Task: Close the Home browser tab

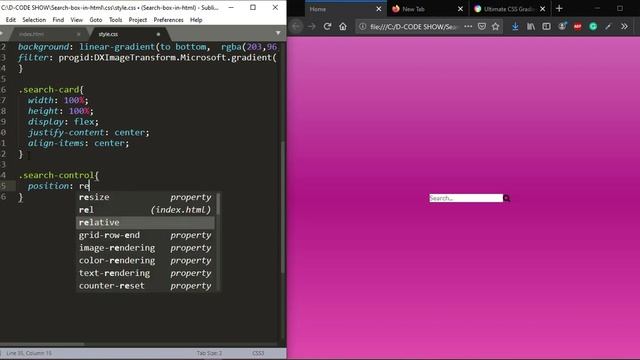Action: pos(378,9)
